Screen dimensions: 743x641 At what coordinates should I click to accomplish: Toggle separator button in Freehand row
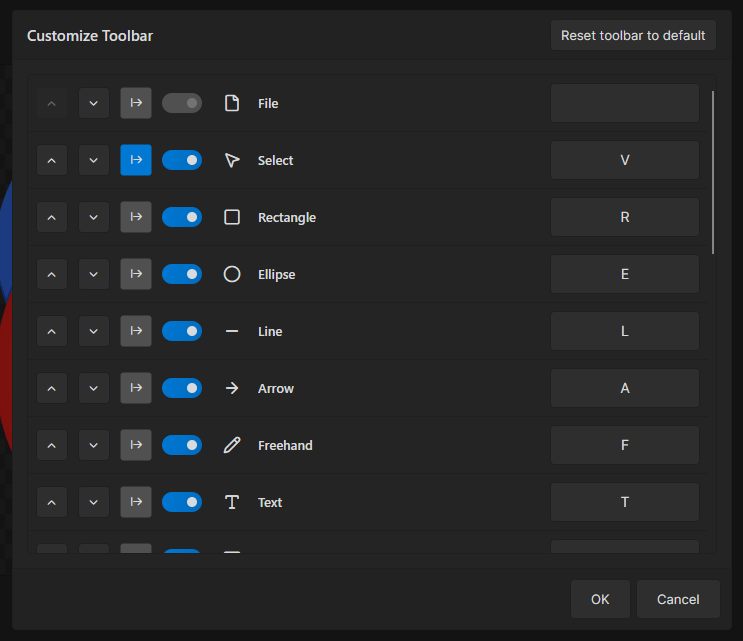136,445
